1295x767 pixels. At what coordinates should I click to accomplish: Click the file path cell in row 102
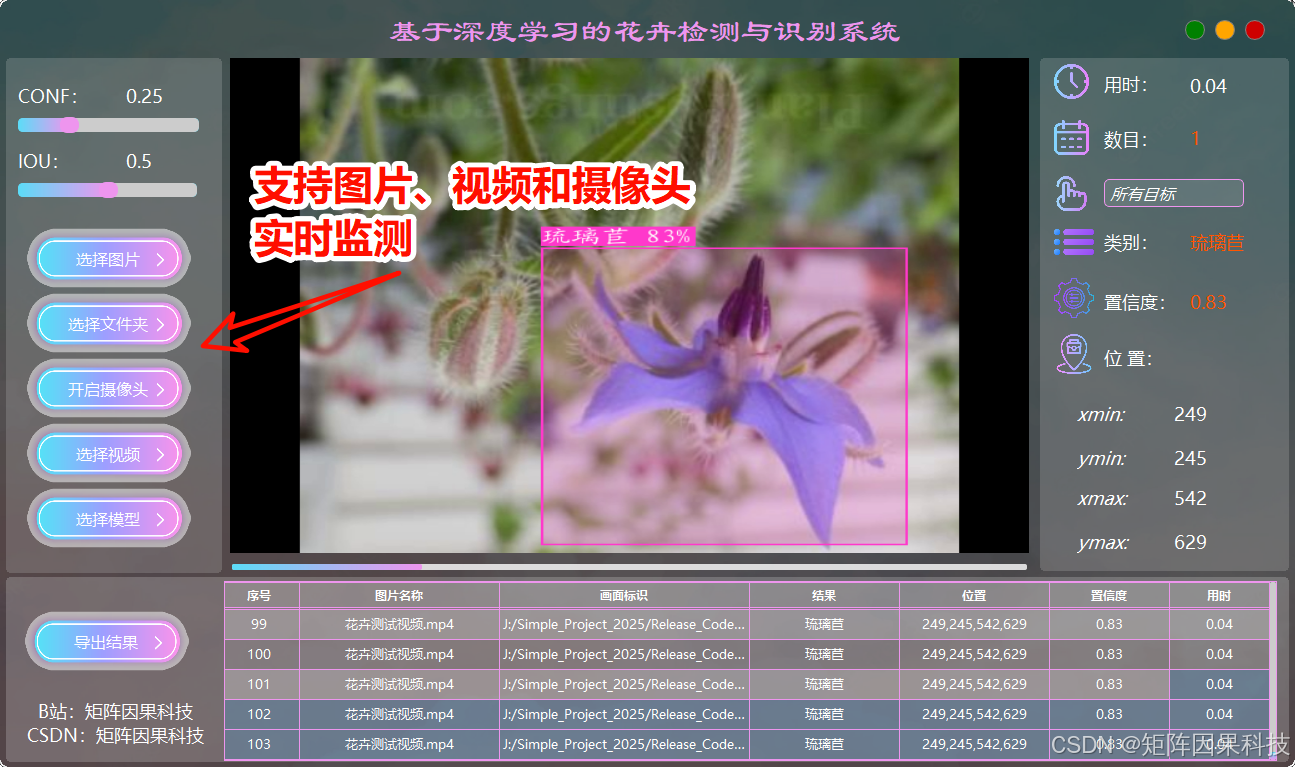click(624, 714)
